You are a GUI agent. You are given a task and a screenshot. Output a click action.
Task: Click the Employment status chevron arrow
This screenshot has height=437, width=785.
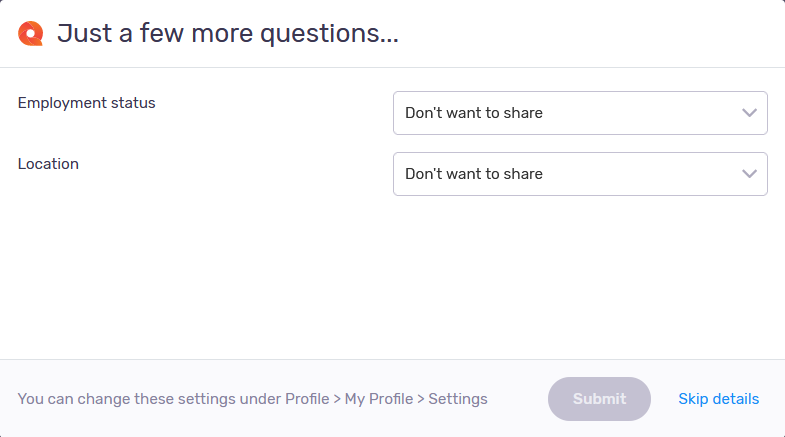750,113
